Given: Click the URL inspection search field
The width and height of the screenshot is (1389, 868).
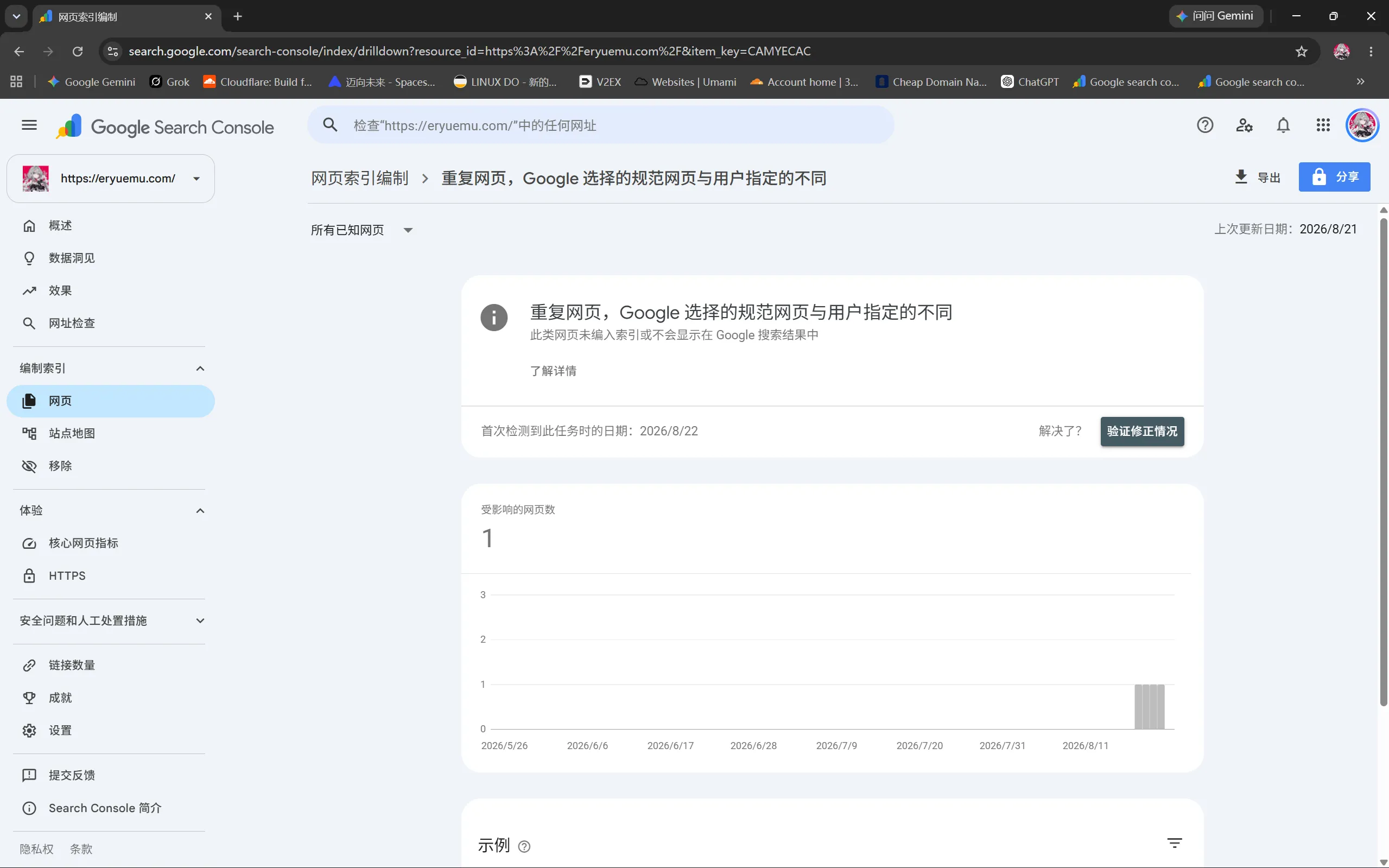Looking at the screenshot, I should click(x=601, y=125).
